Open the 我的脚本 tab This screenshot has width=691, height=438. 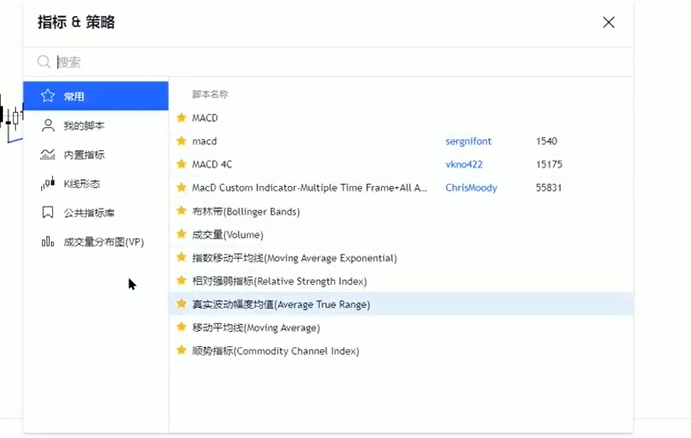click(x=96, y=126)
